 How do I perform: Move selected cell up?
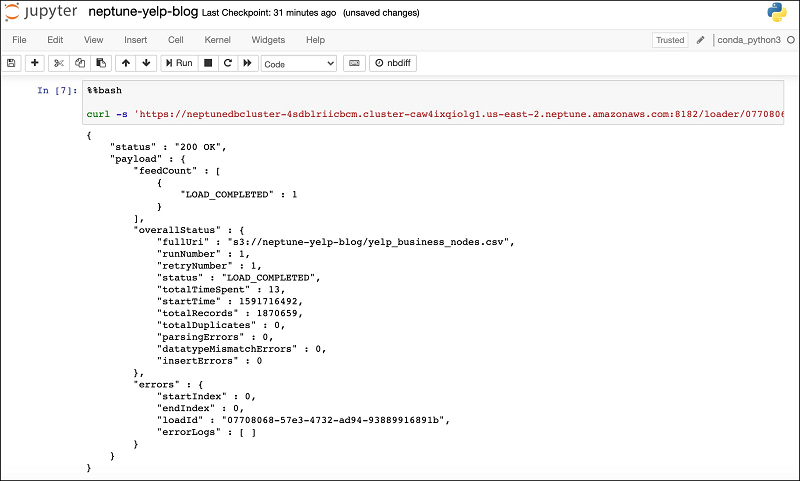[126, 63]
